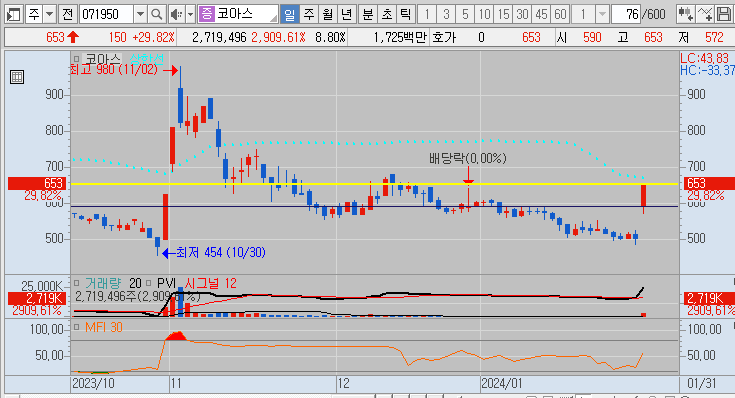Image resolution: width=735 pixels, height=398 pixels.
Task: Open the data grid icon left of chart
Action: [x=17, y=77]
